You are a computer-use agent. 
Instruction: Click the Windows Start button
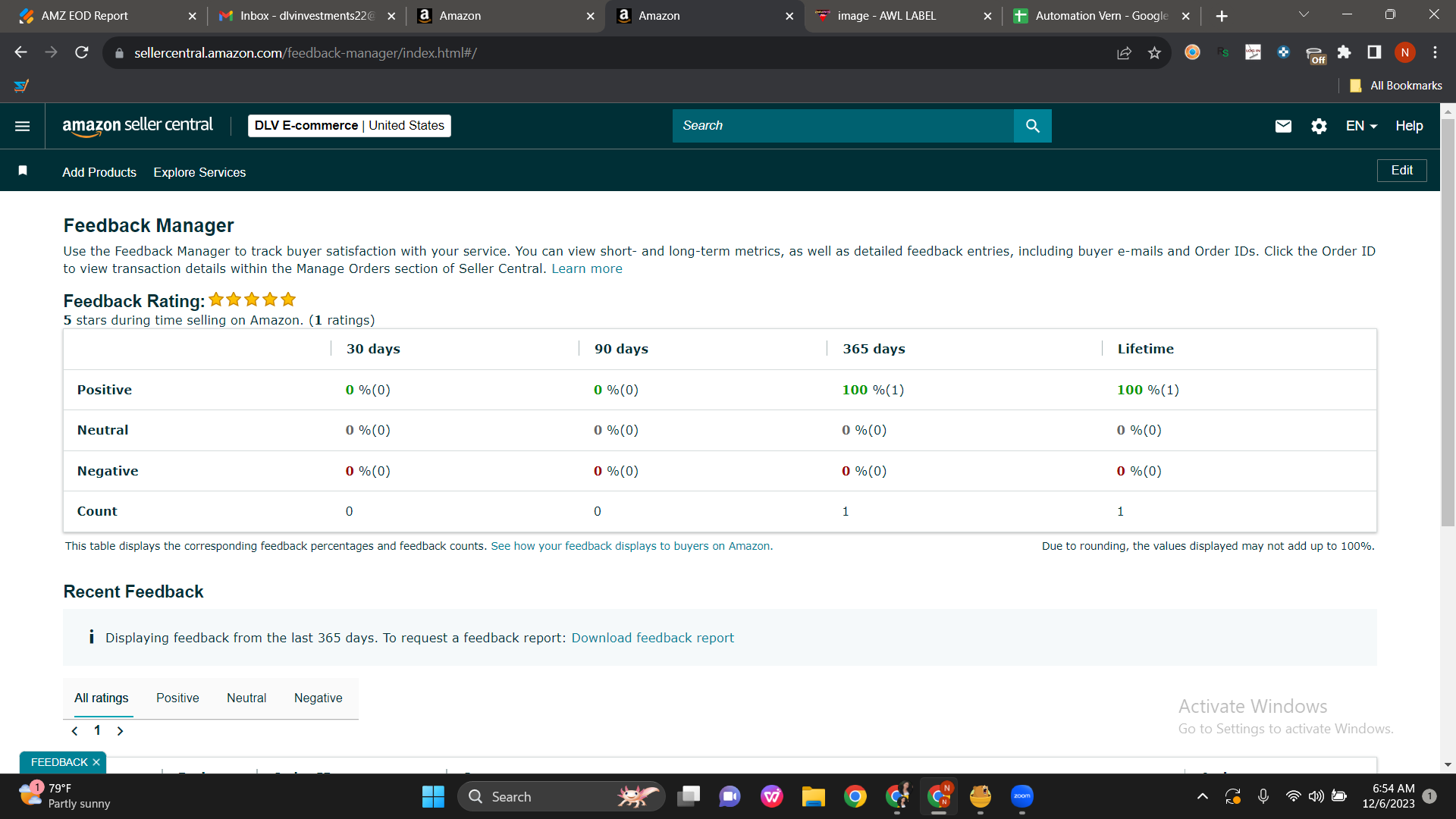pos(433,796)
